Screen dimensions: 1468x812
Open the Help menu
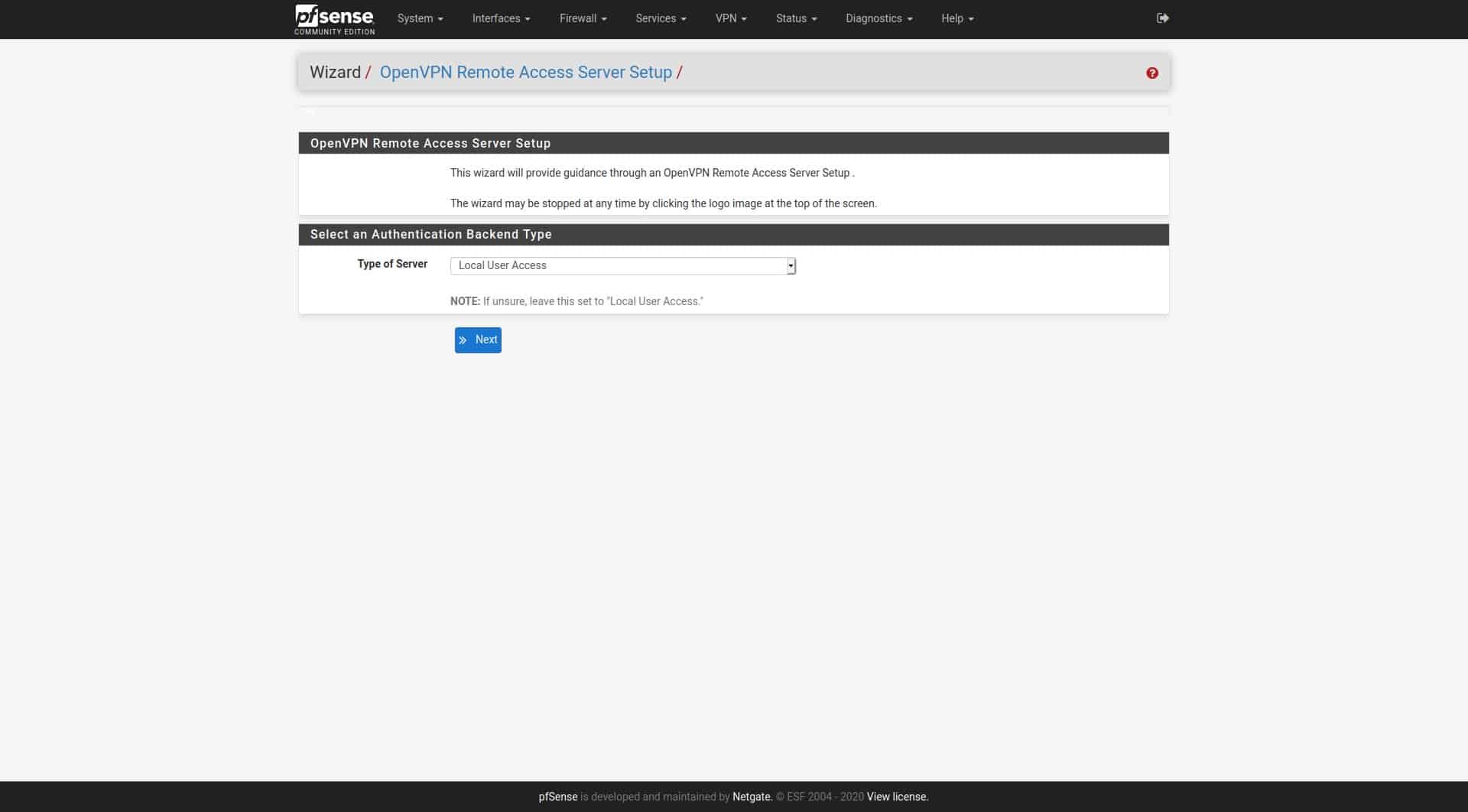(x=957, y=18)
